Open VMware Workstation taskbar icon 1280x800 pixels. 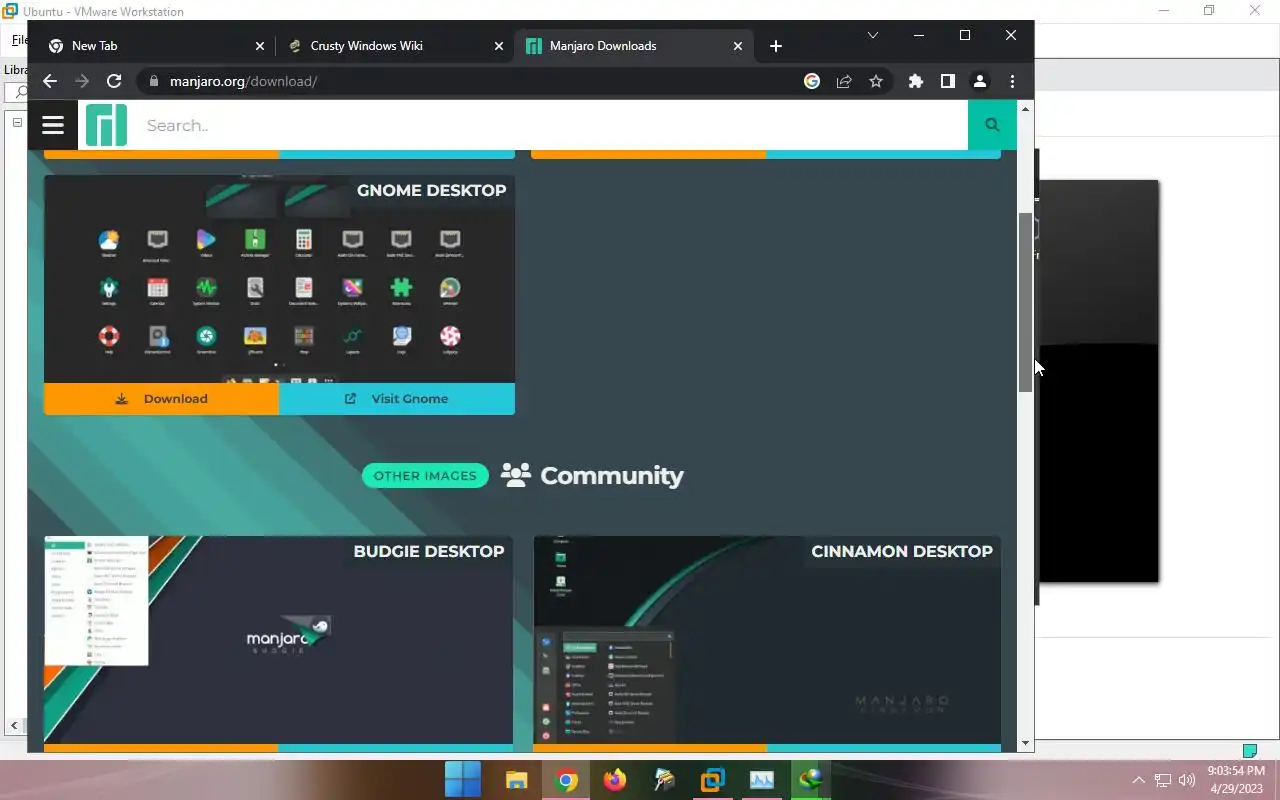coord(713,779)
